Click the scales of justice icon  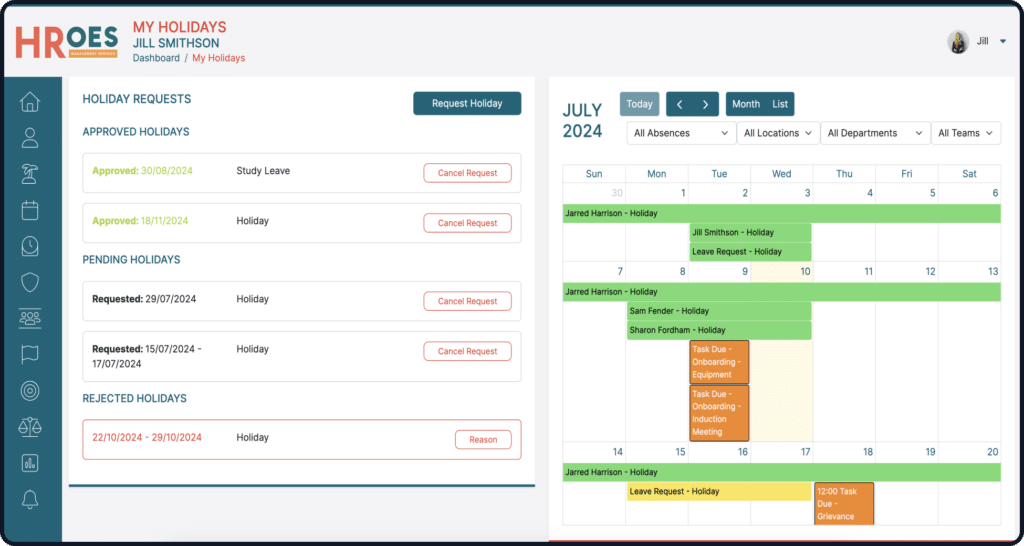pyautogui.click(x=30, y=427)
